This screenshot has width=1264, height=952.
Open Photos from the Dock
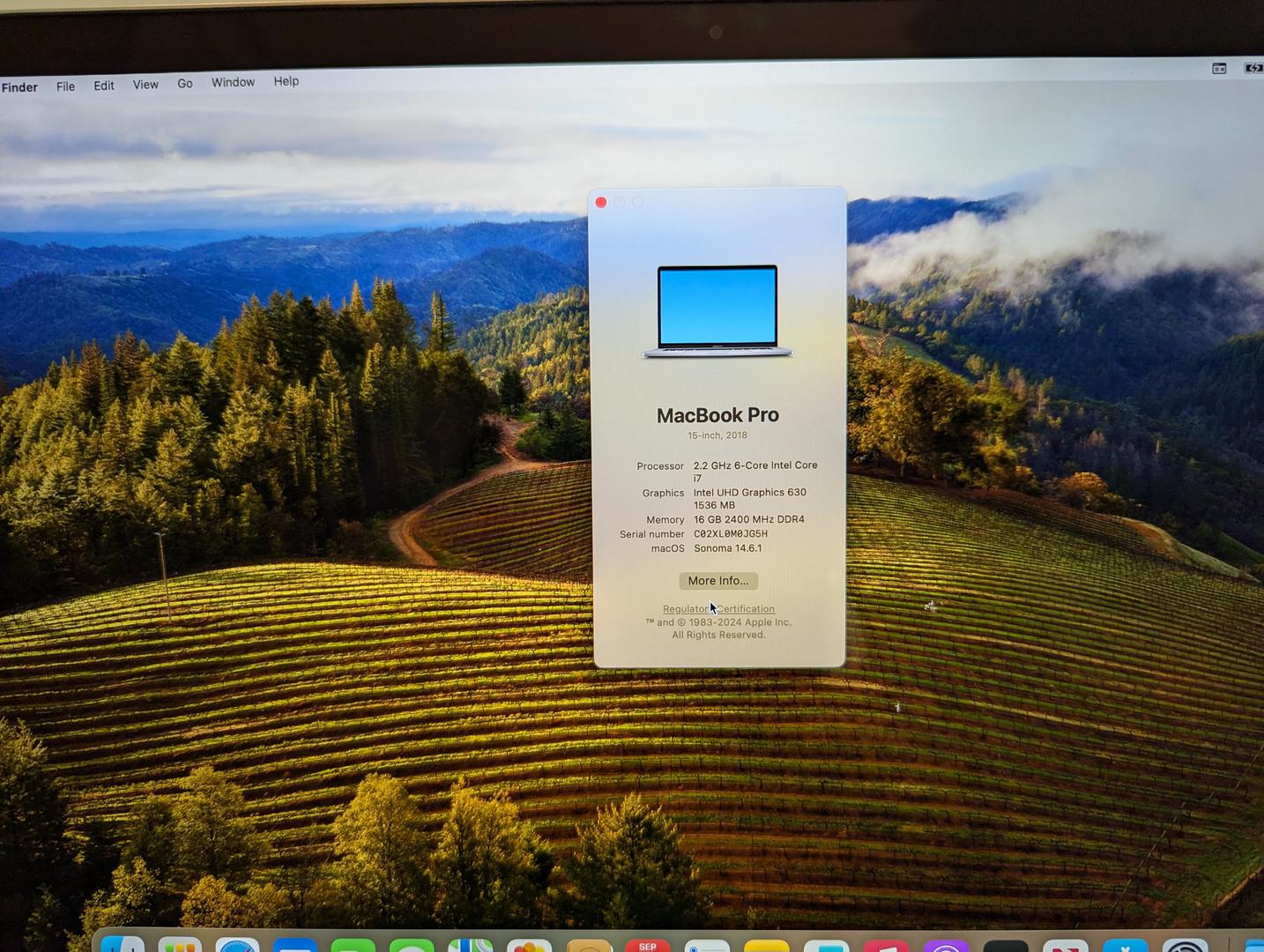(x=529, y=945)
